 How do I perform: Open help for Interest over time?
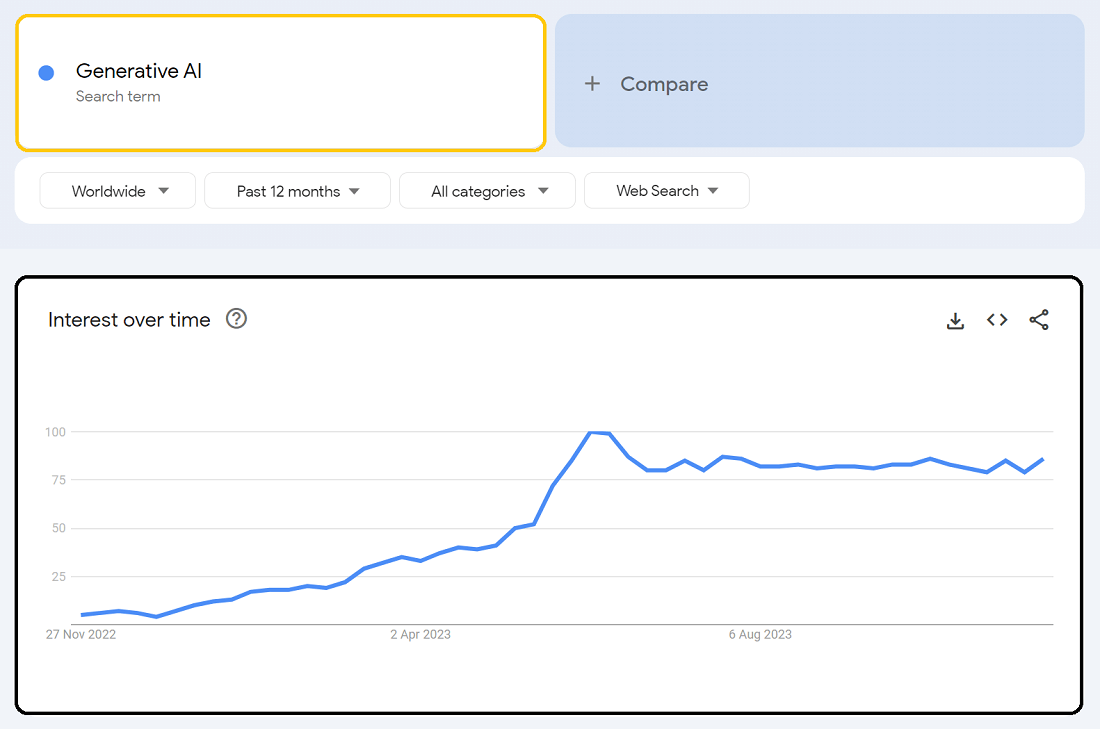point(236,319)
